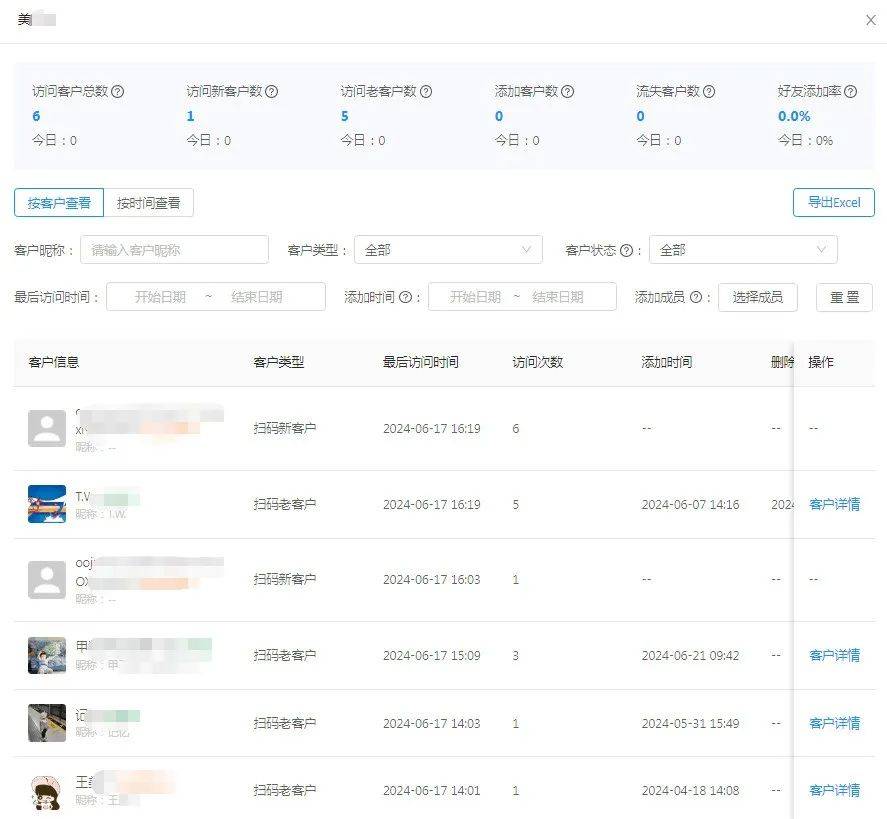Click the 重置 button

point(845,297)
